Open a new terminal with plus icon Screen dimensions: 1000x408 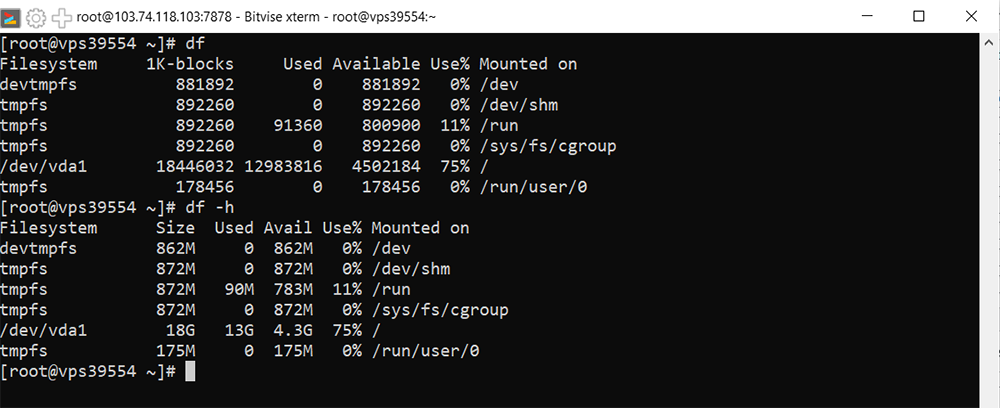(x=62, y=17)
